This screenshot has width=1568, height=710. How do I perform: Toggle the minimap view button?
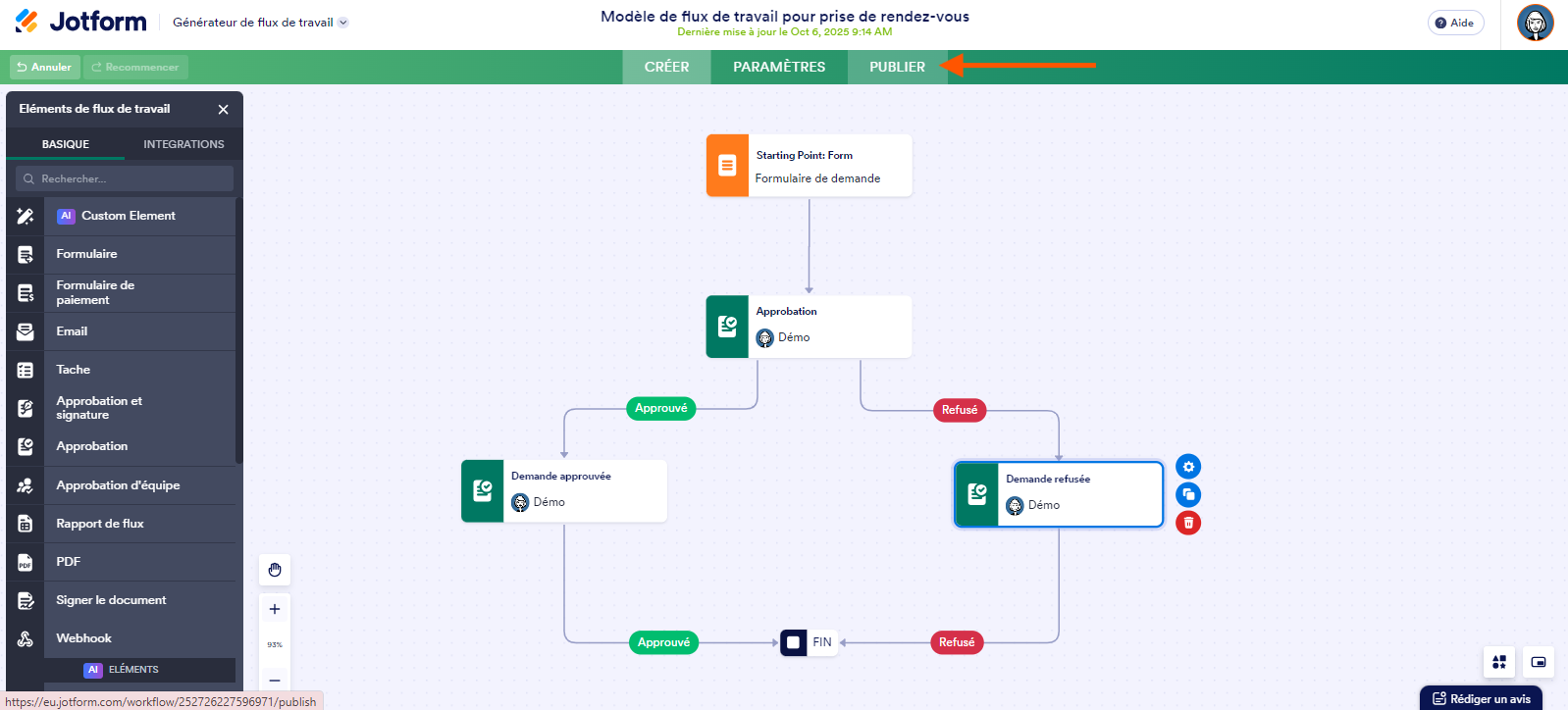pyautogui.click(x=1539, y=662)
